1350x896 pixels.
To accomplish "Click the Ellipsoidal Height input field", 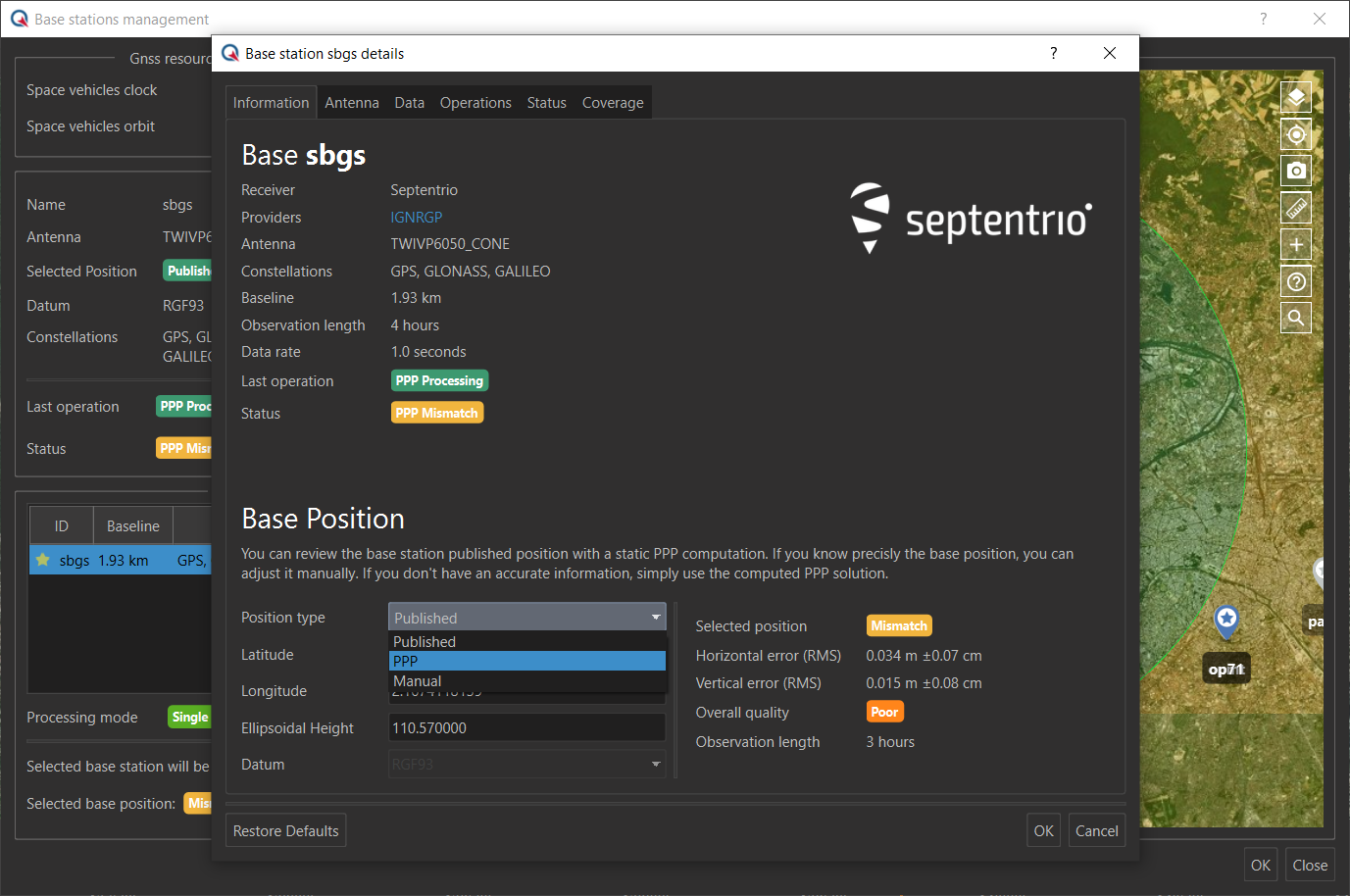I will [x=526, y=727].
